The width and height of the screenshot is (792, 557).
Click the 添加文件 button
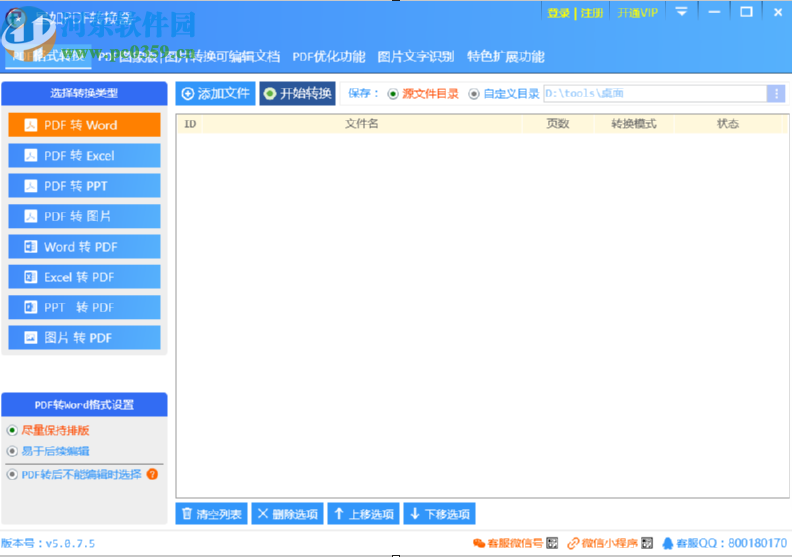215,93
